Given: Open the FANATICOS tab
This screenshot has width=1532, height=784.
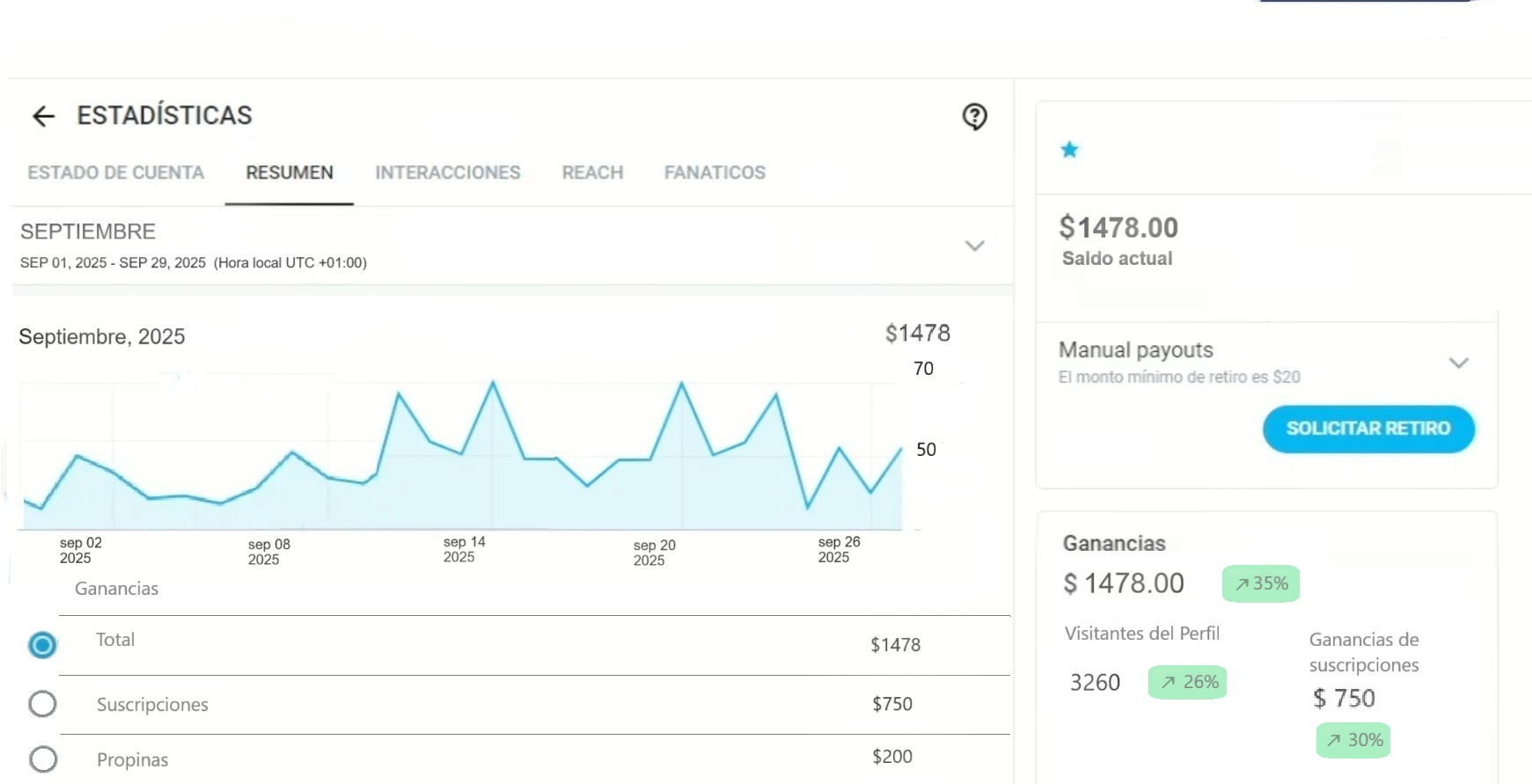Looking at the screenshot, I should (x=715, y=172).
